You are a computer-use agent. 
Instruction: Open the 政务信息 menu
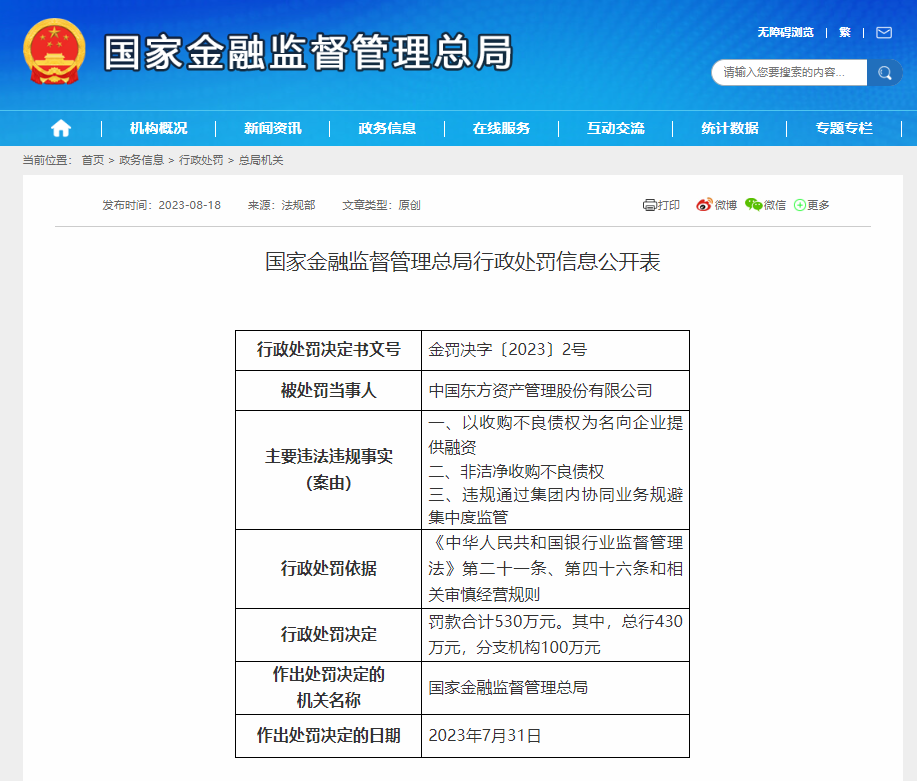(387, 128)
